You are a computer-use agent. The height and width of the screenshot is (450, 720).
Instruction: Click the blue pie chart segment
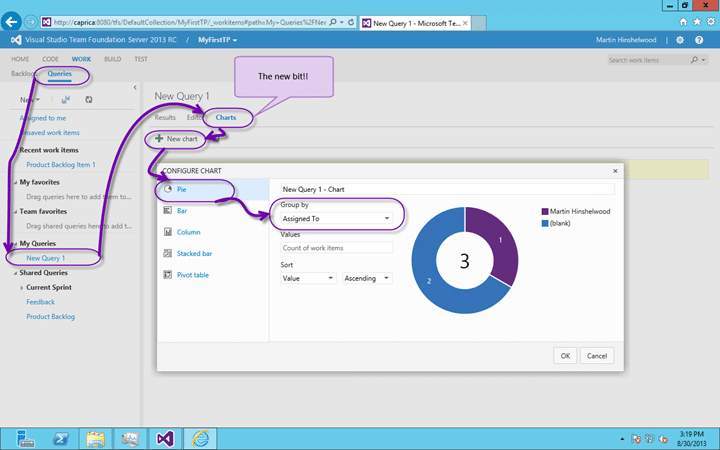click(x=429, y=280)
